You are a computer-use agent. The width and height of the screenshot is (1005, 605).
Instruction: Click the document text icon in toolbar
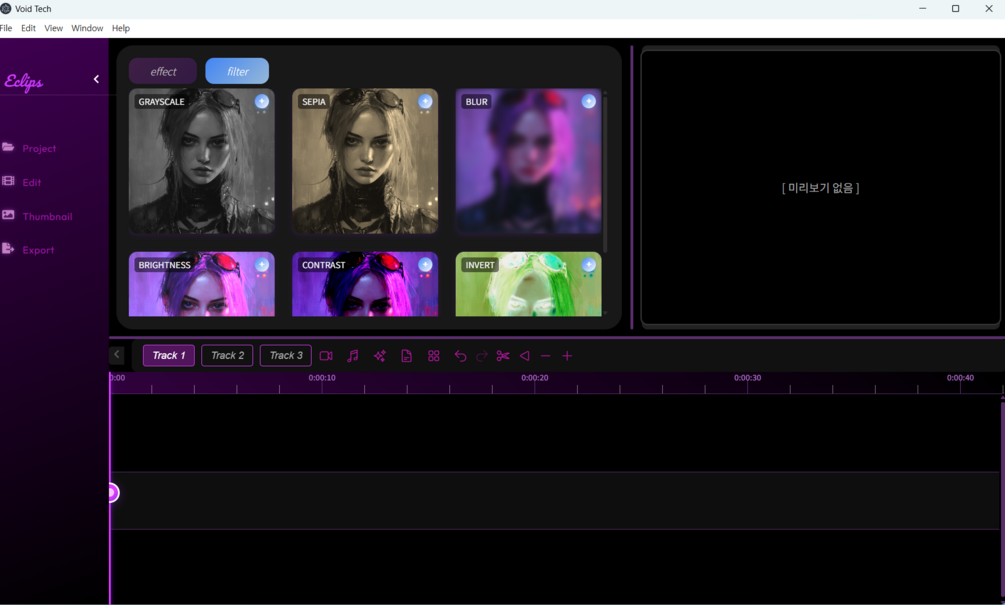(x=406, y=356)
